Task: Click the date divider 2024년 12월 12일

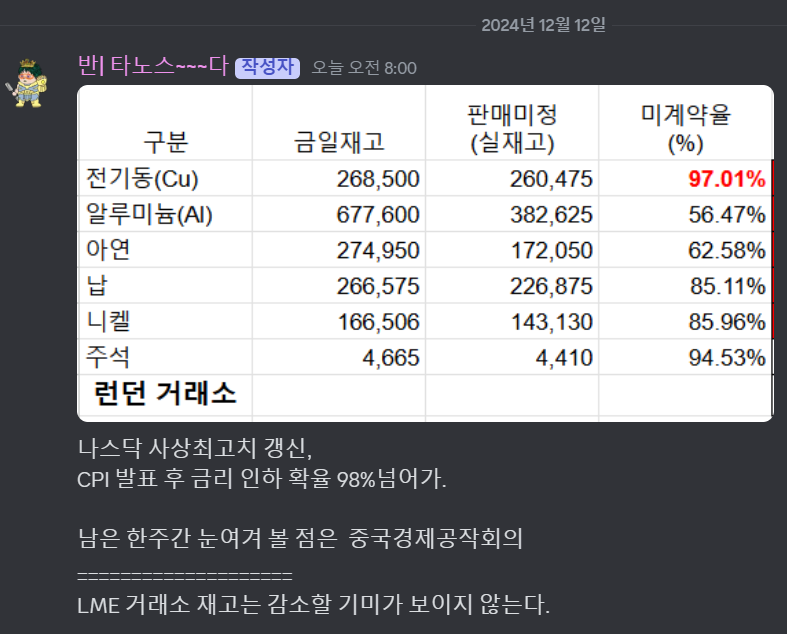Action: coord(544,25)
